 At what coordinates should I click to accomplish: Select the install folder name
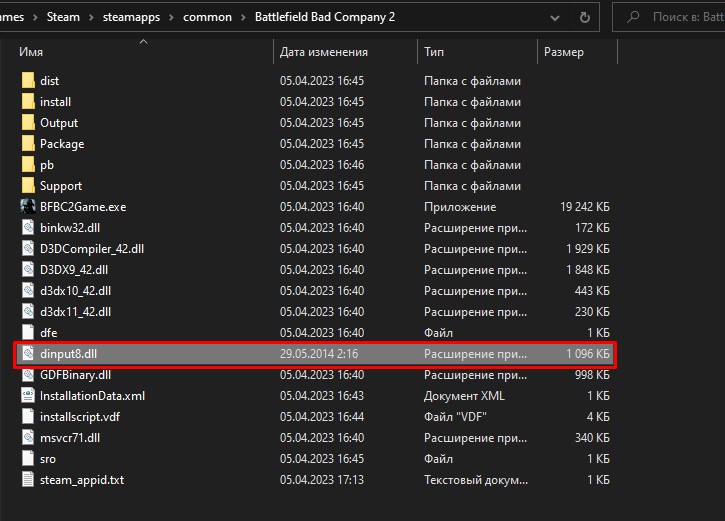click(x=55, y=102)
